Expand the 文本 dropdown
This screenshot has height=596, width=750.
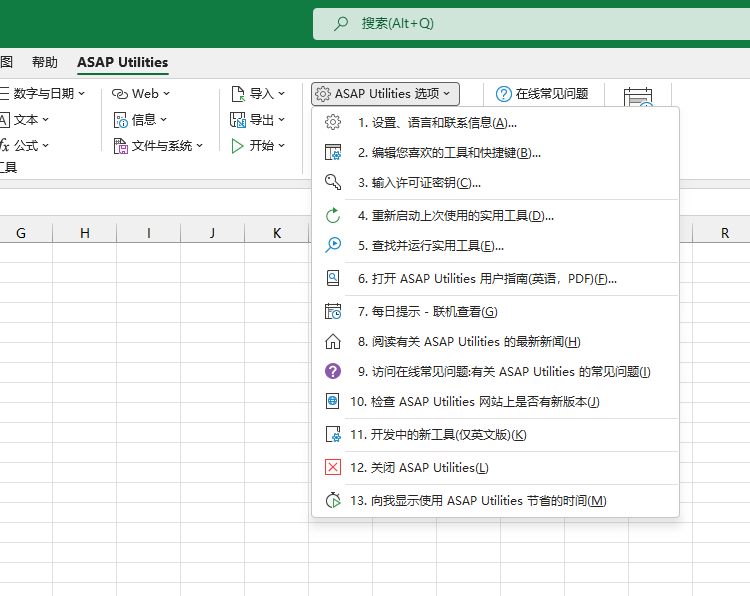[x=45, y=120]
